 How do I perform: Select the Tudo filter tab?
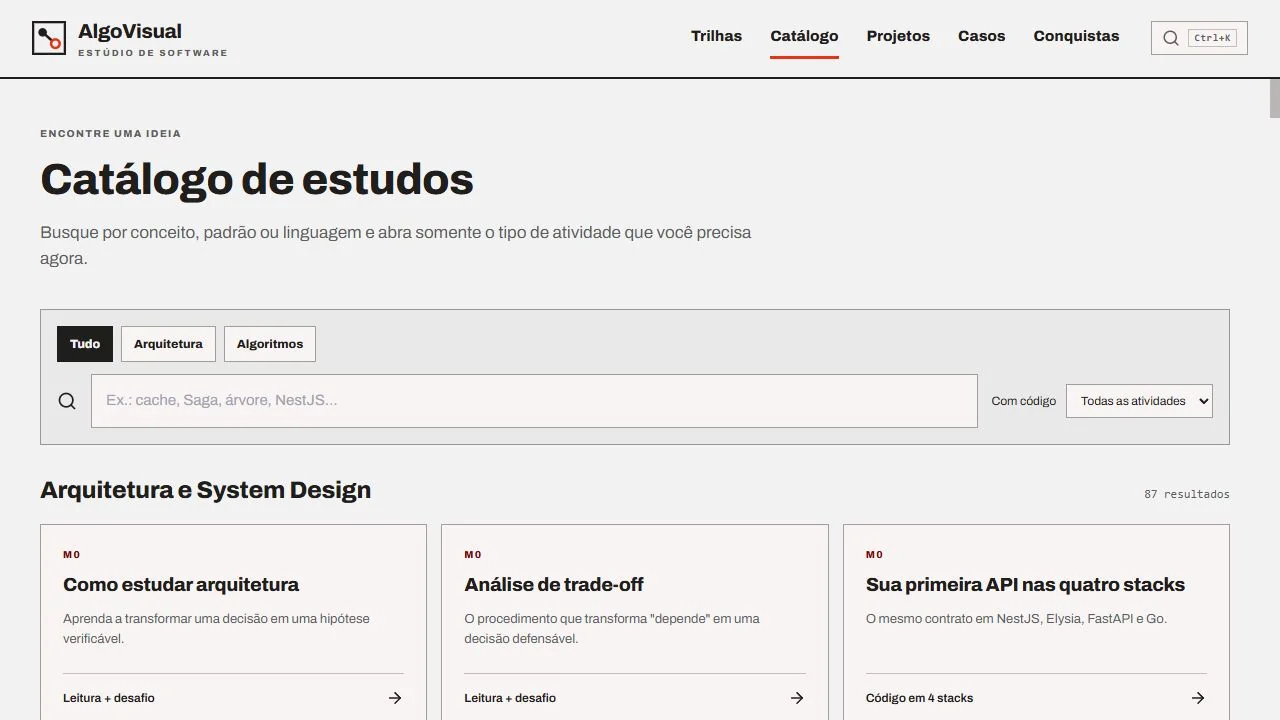85,344
